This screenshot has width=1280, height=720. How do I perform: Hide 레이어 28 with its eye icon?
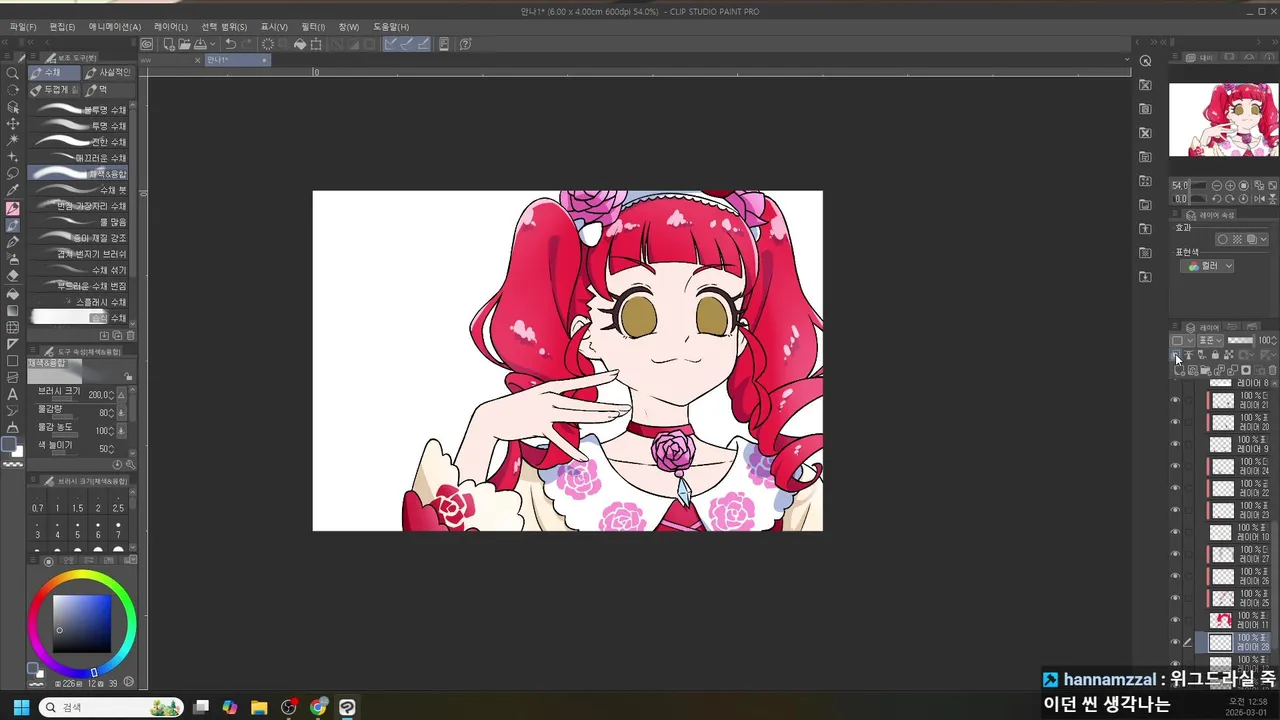1175,642
